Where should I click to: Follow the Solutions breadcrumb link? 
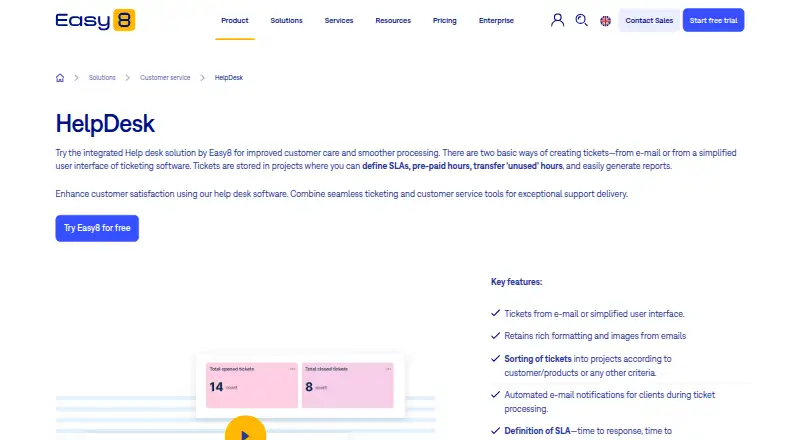[102, 78]
